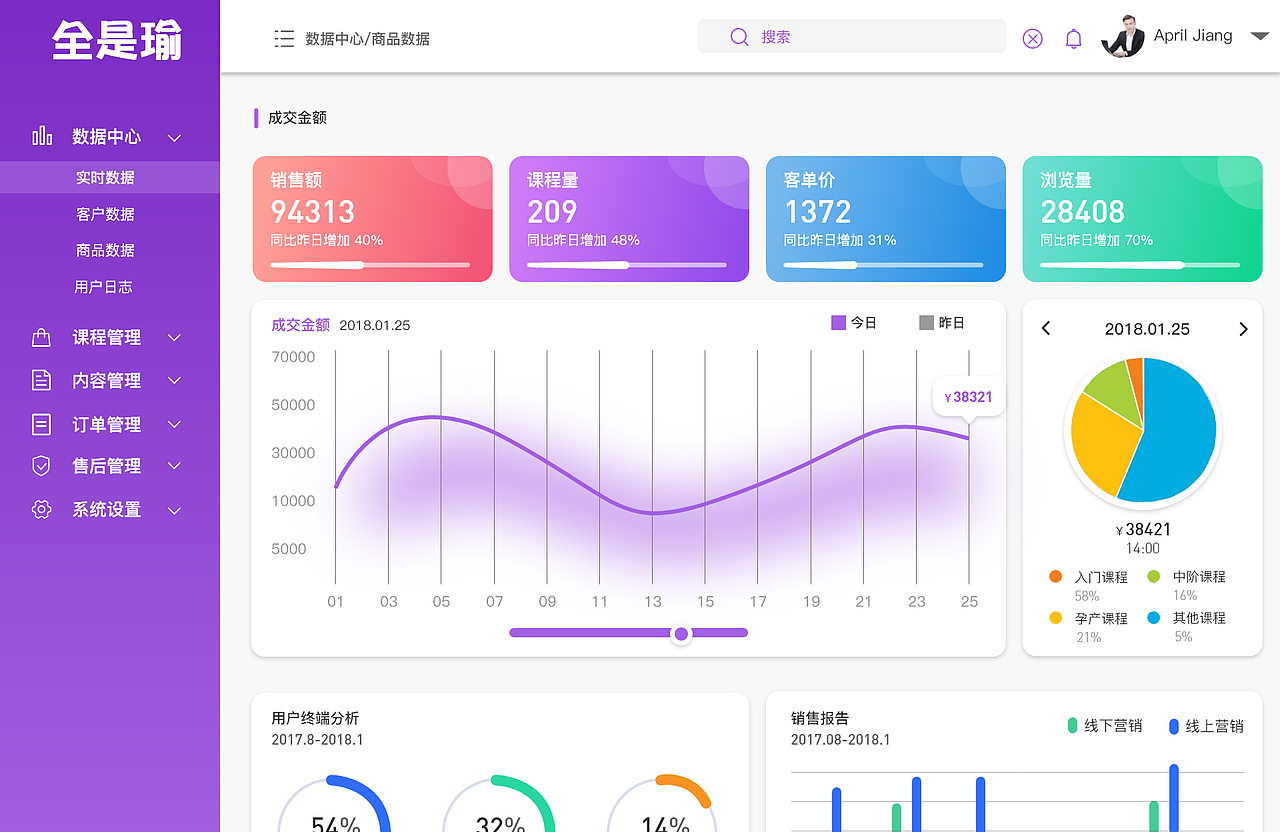Click the 数据中心/商品数据 breadcrumb
This screenshot has width=1280, height=832.
[368, 39]
